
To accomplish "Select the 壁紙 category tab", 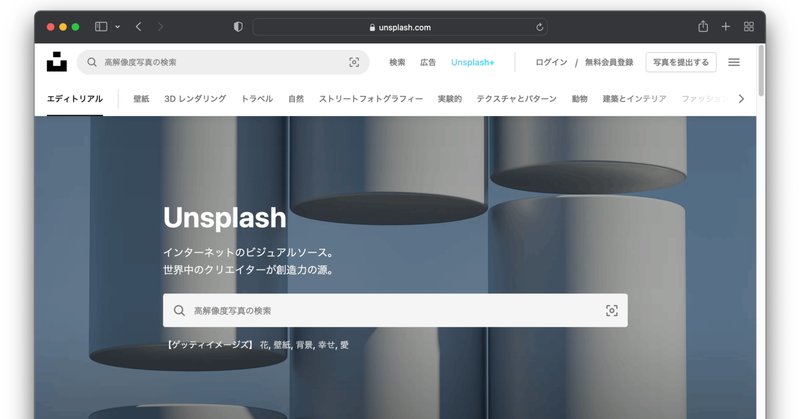I will (141, 99).
